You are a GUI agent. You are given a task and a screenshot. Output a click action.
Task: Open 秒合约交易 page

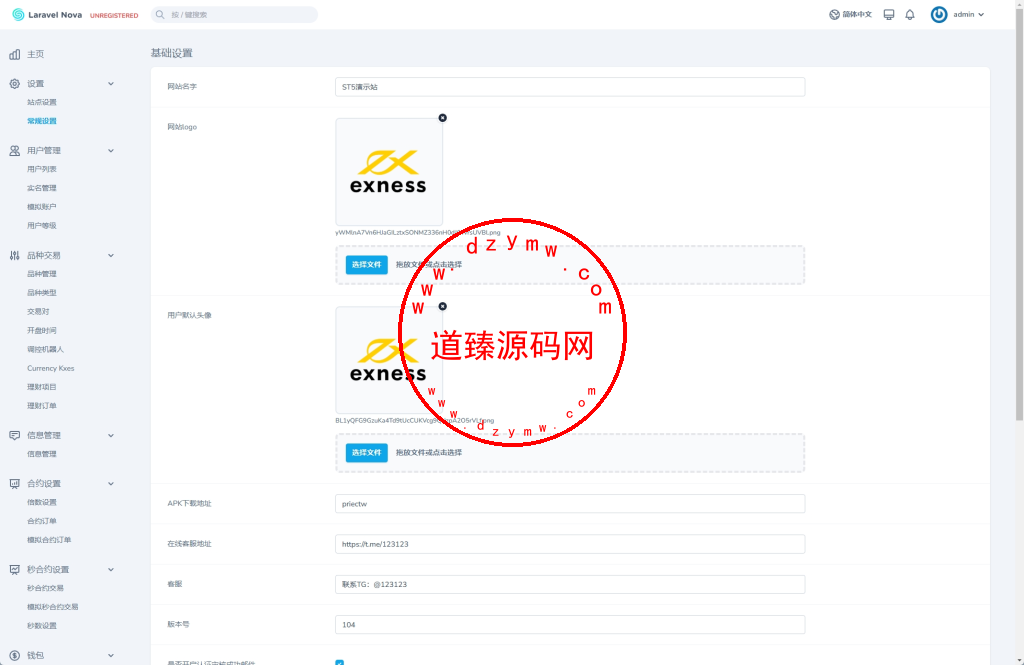click(45, 589)
